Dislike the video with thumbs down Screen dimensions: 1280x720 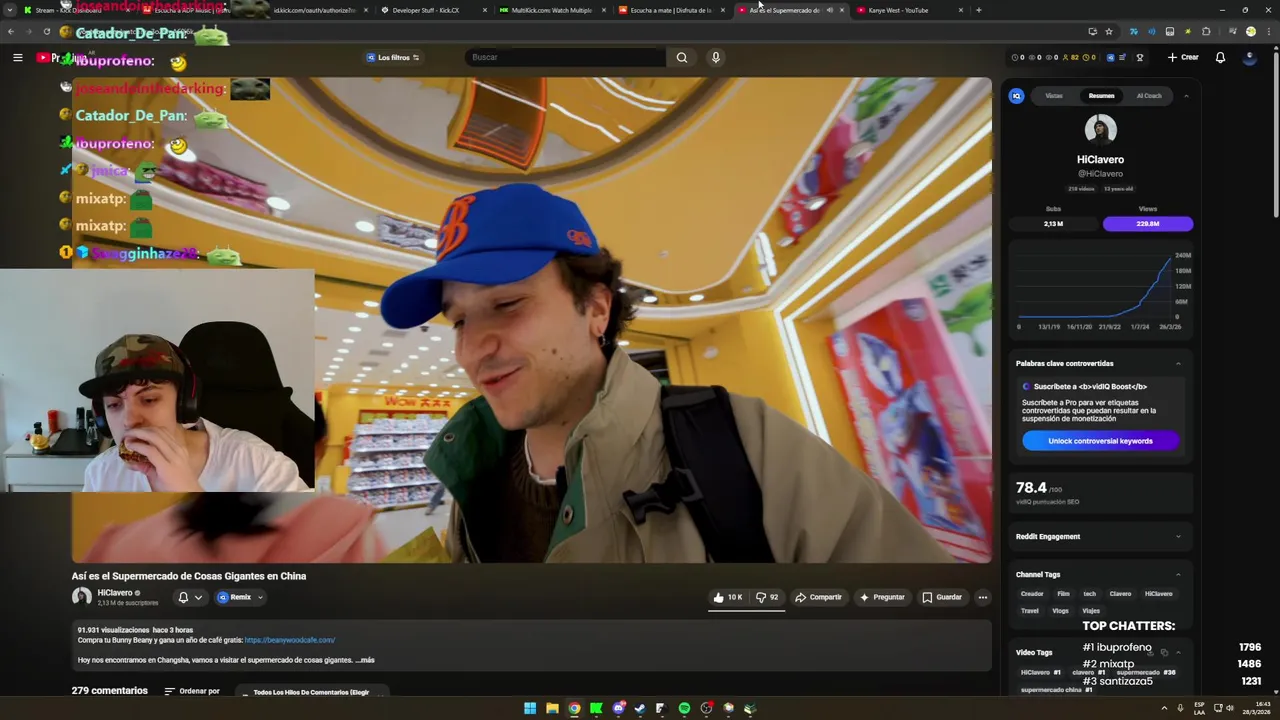click(x=768, y=597)
